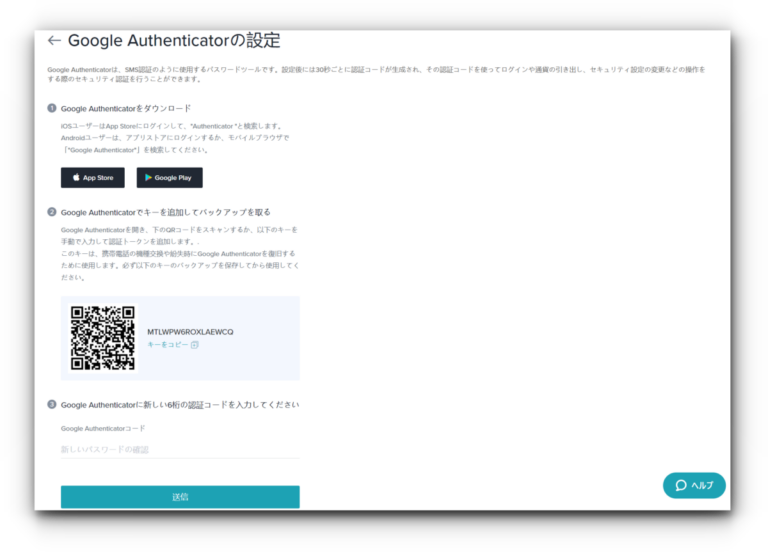The image size is (768, 552).
Task: Open the App Store download button
Action: [x=93, y=178]
